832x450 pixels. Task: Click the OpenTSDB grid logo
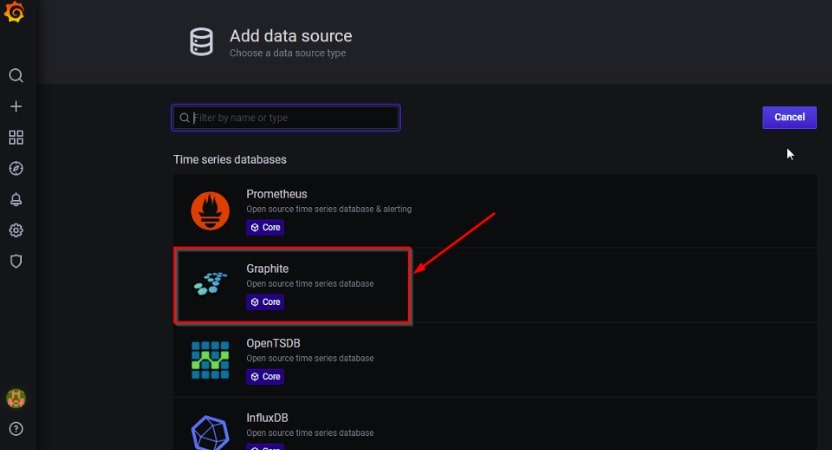click(x=210, y=360)
